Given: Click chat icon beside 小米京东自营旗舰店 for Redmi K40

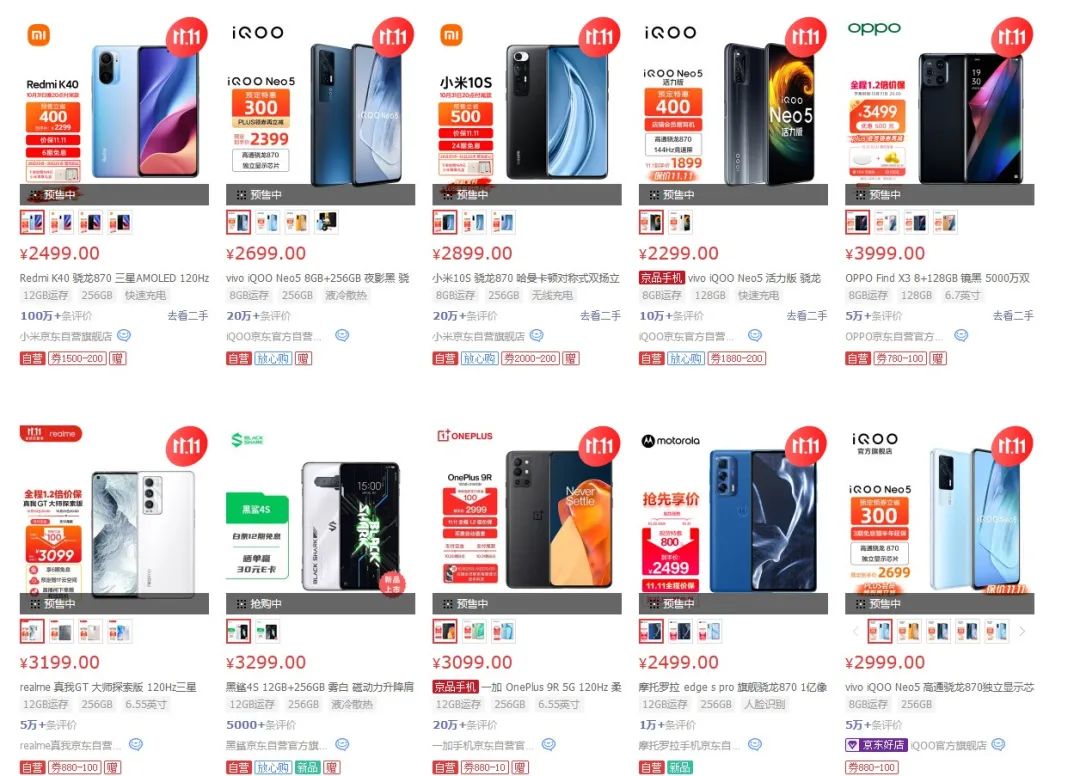Looking at the screenshot, I should tap(124, 336).
